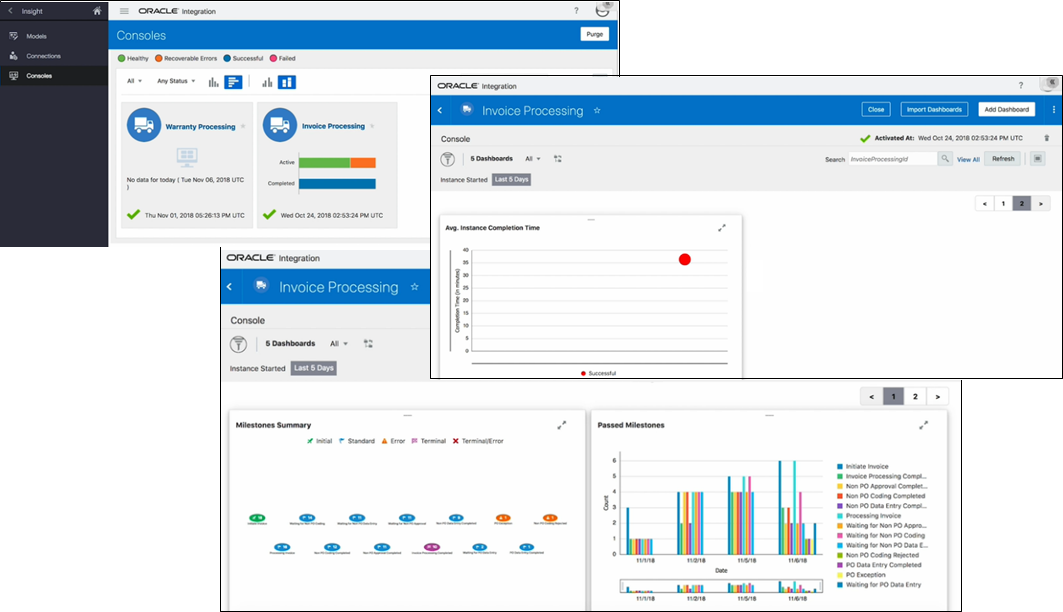Viewport: 1063px width, 612px height.
Task: Open Models in the Insight sidebar
Action: click(x=37, y=36)
